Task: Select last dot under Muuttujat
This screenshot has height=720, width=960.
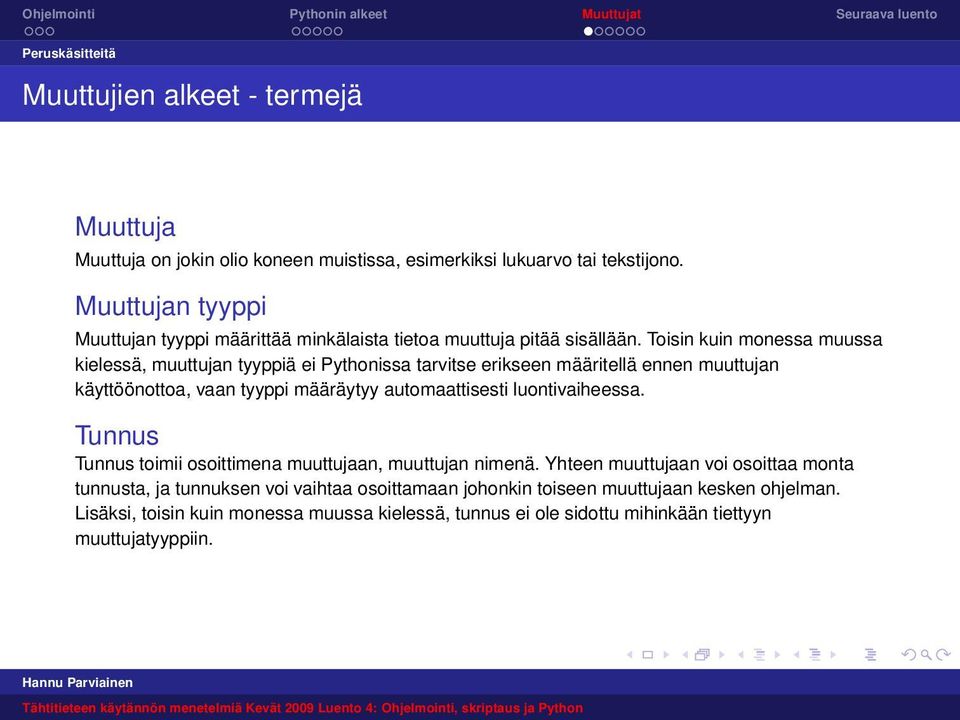Action: [x=640, y=31]
